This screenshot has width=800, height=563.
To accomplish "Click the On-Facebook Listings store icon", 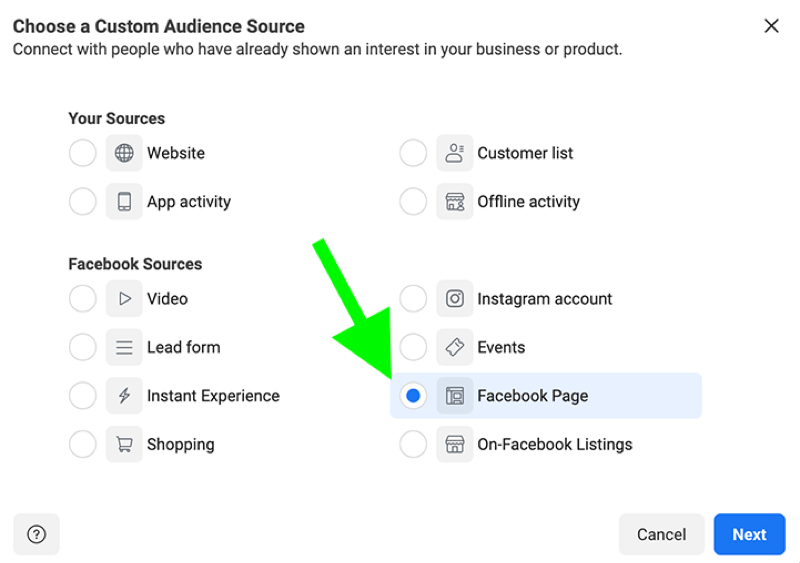I will click(455, 444).
